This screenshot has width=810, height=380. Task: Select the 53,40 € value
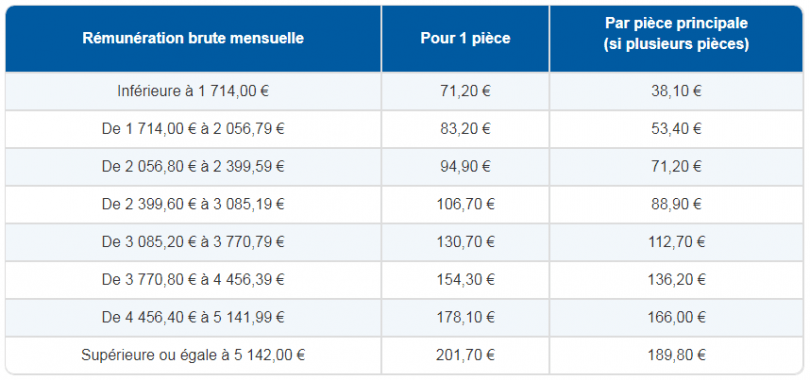tap(677, 129)
